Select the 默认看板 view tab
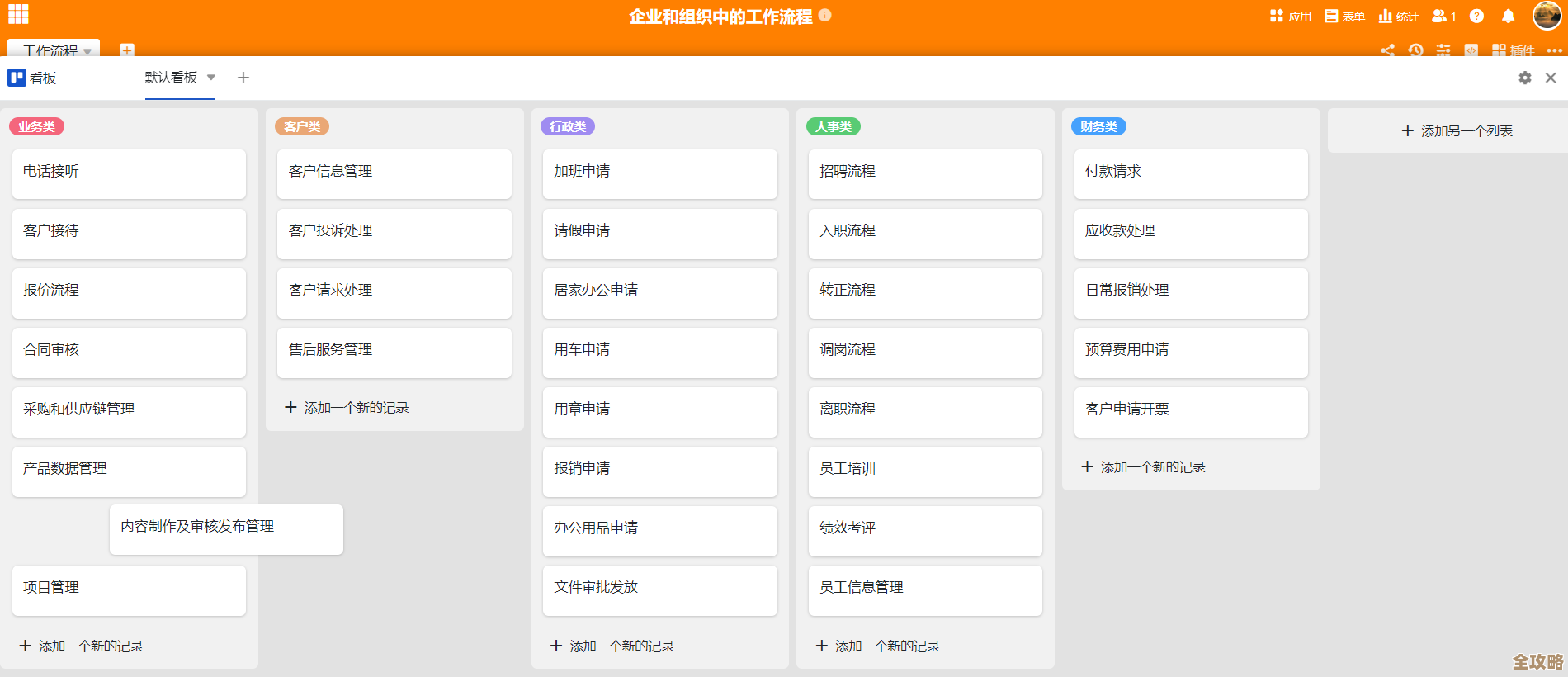 click(x=171, y=78)
